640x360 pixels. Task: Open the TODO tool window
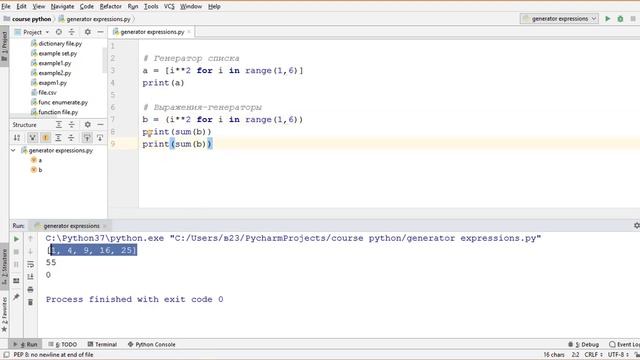coord(62,344)
